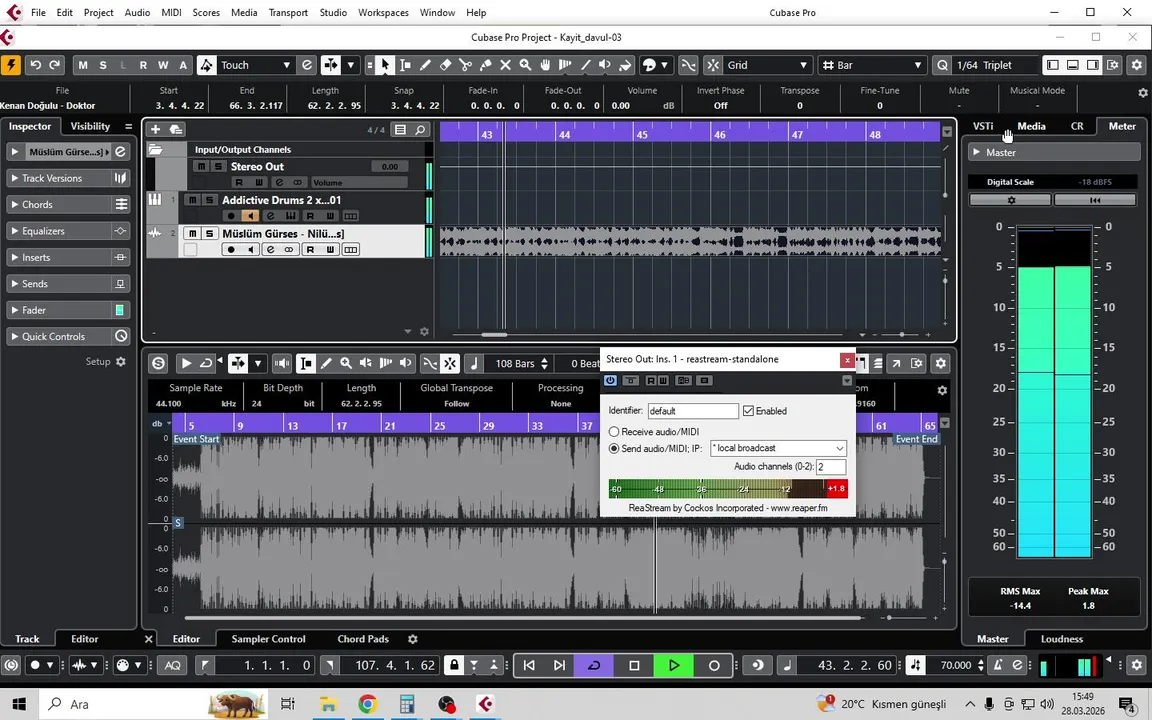Viewport: 1152px width, 720px height.
Task: Open the Bar grid type dropdown
Action: [x=871, y=65]
